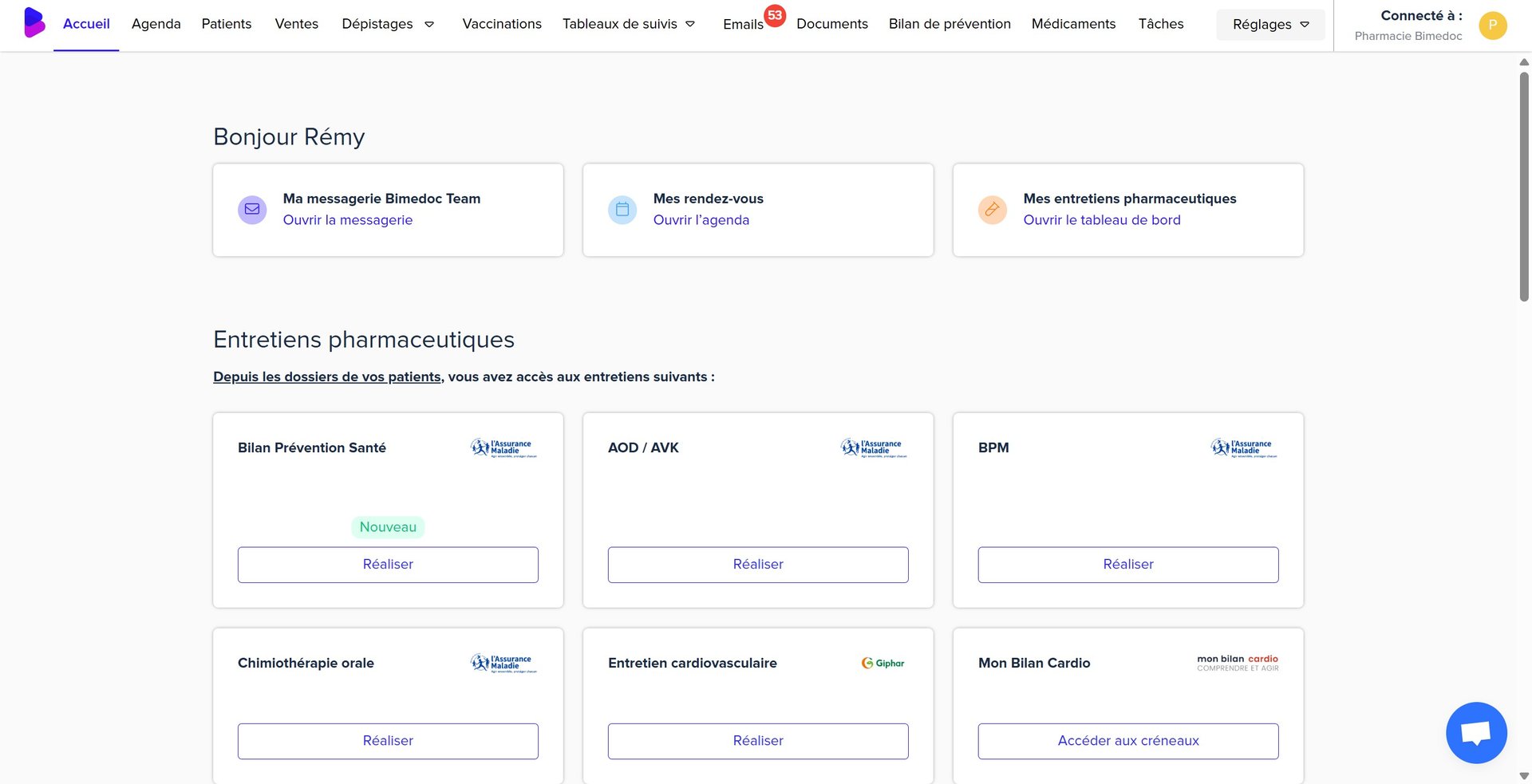The height and width of the screenshot is (784, 1532).
Task: Click the page vertical scrollbar thumb
Action: [x=1524, y=187]
